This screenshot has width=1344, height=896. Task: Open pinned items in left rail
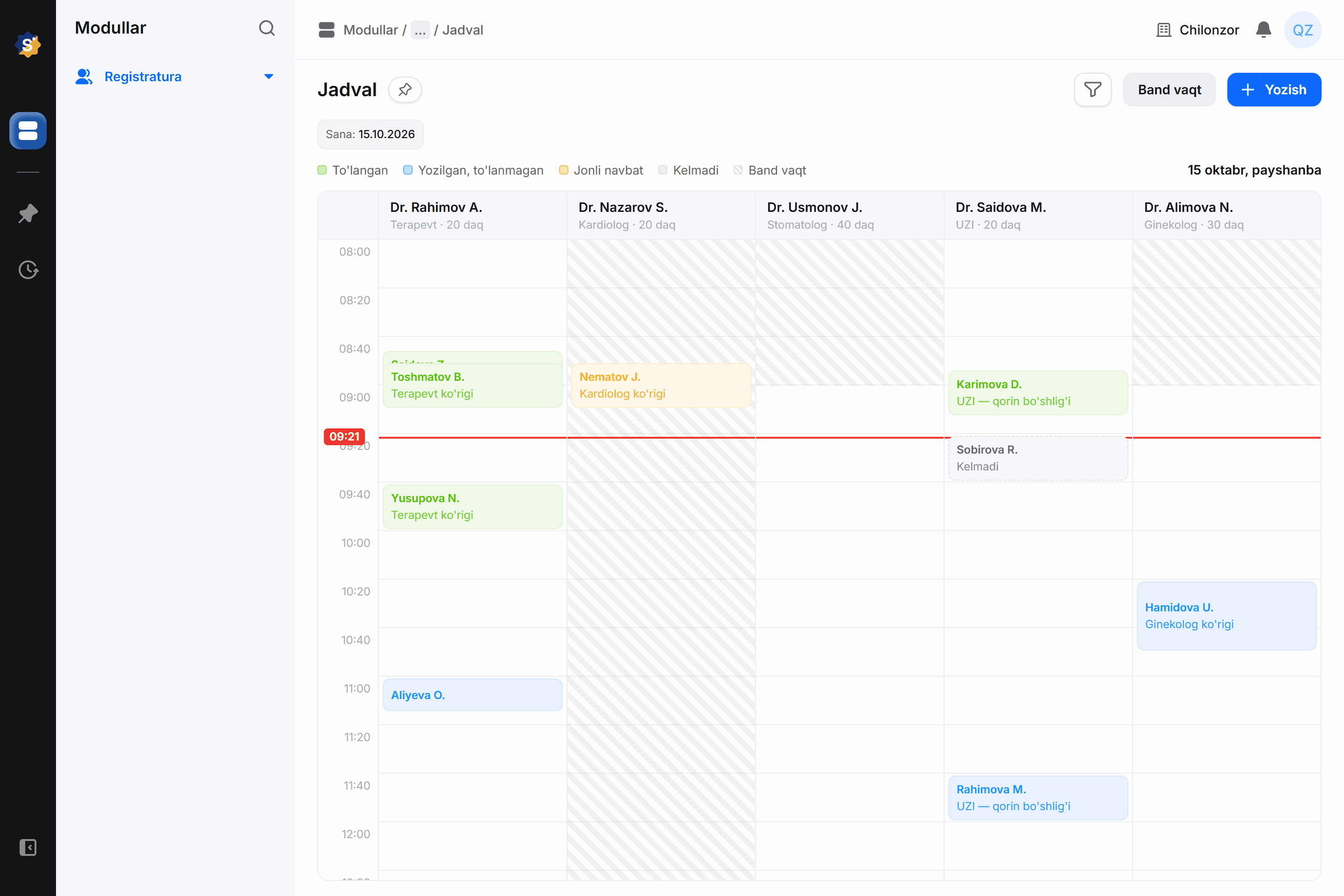pos(28,214)
